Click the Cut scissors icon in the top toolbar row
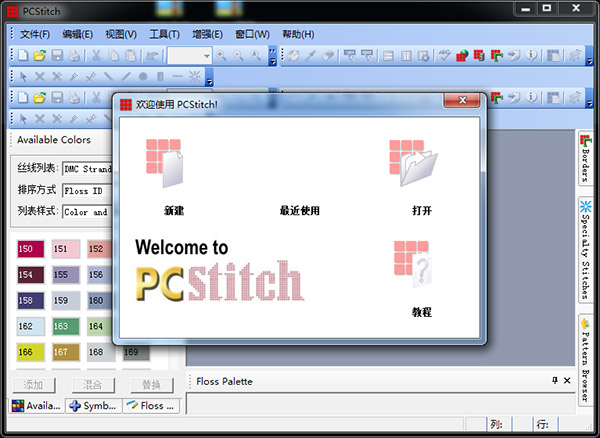The image size is (600, 438). coord(96,56)
